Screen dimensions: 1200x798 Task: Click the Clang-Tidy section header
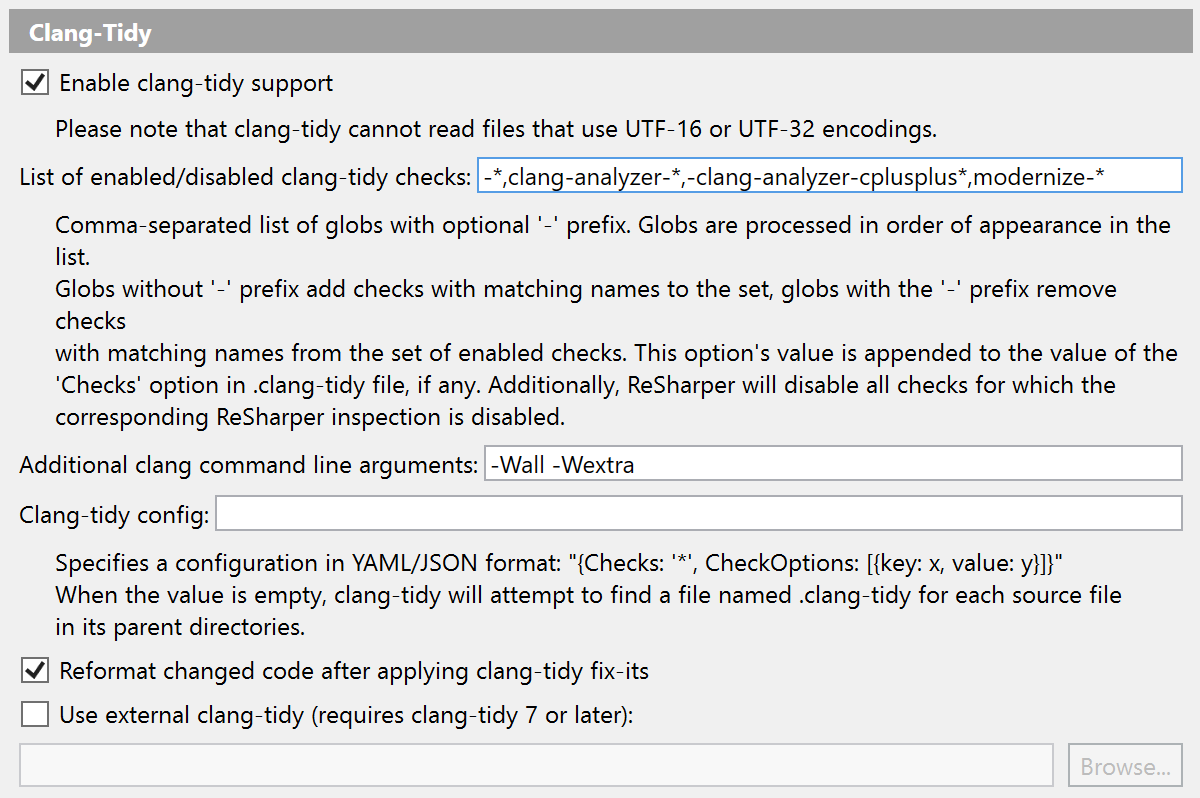(x=90, y=34)
